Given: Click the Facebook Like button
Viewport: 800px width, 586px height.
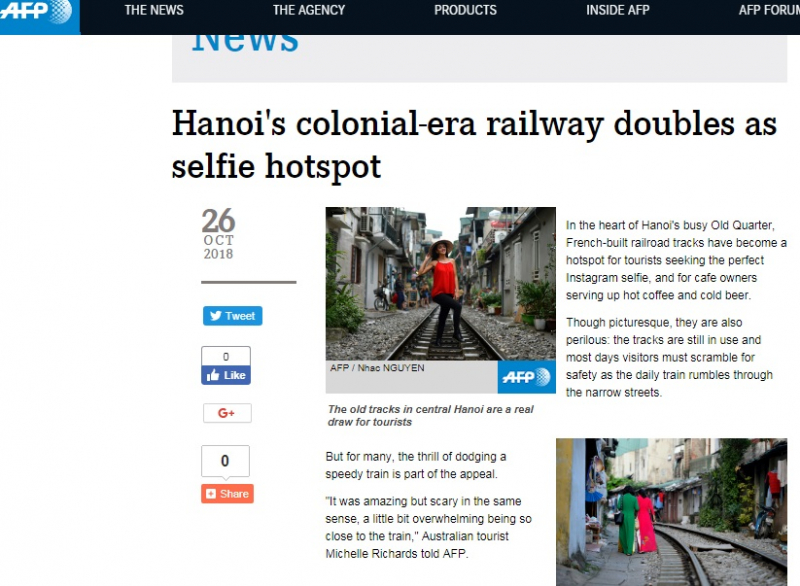Looking at the screenshot, I should [x=226, y=375].
